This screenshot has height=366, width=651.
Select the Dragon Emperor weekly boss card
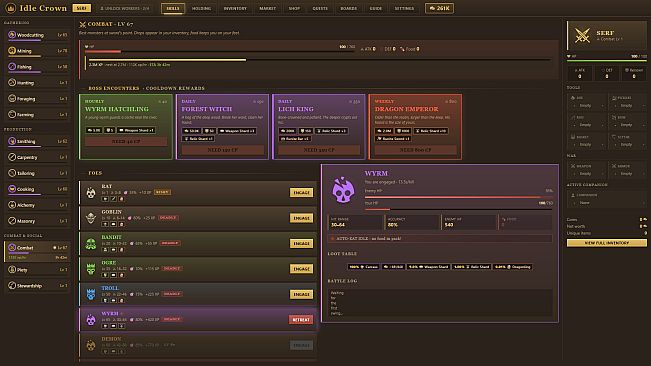(415, 127)
